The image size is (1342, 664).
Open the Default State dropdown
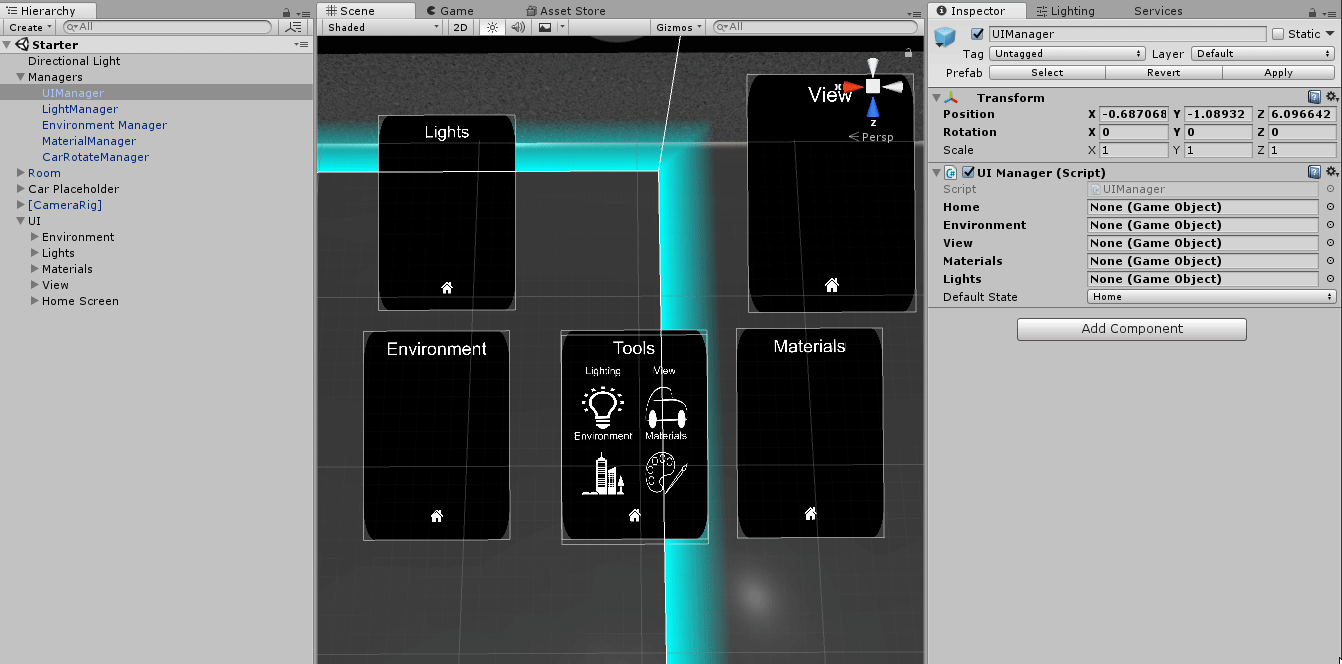click(1211, 297)
